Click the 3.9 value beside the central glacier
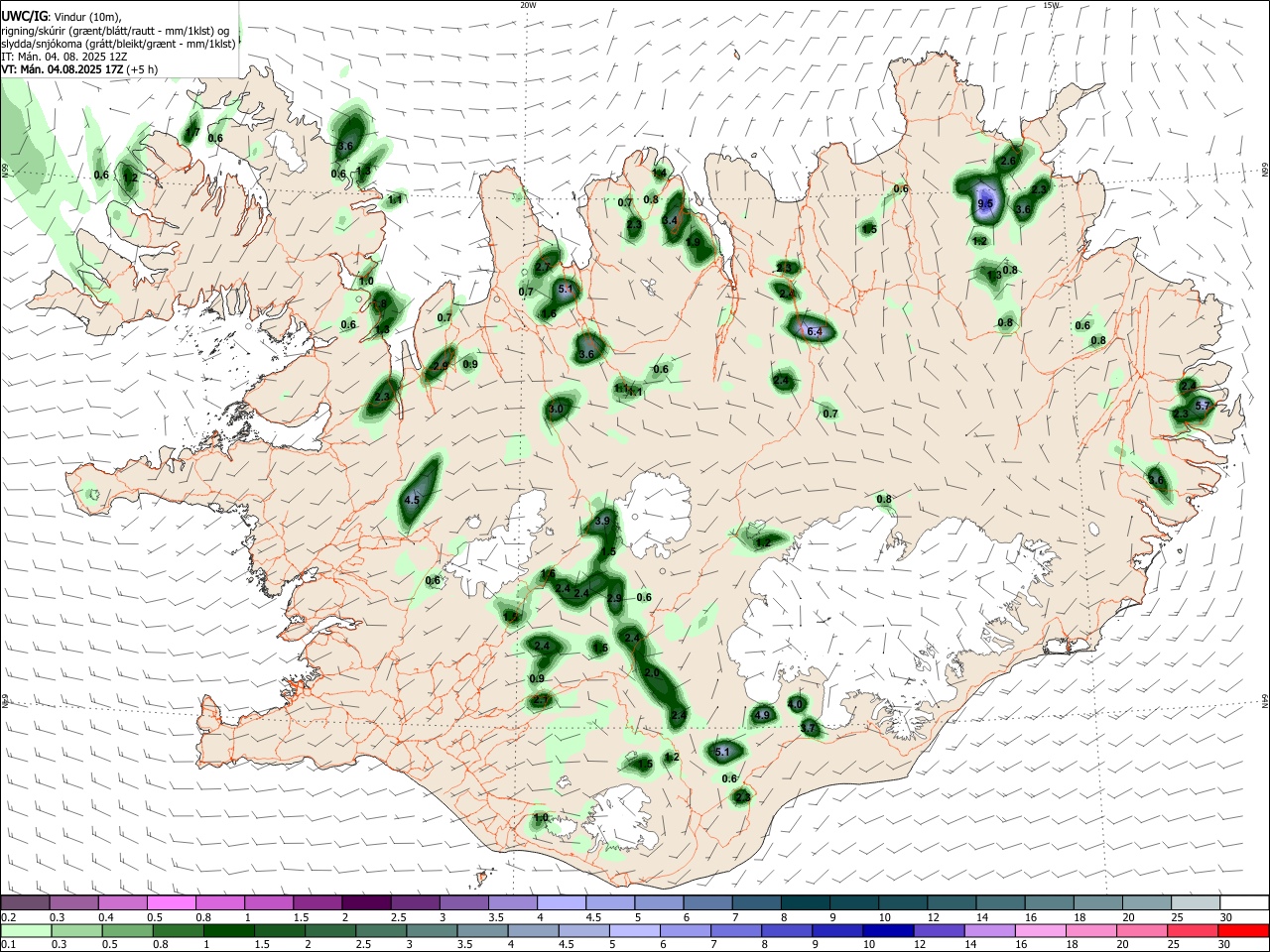Image resolution: width=1270 pixels, height=952 pixels. point(602,521)
